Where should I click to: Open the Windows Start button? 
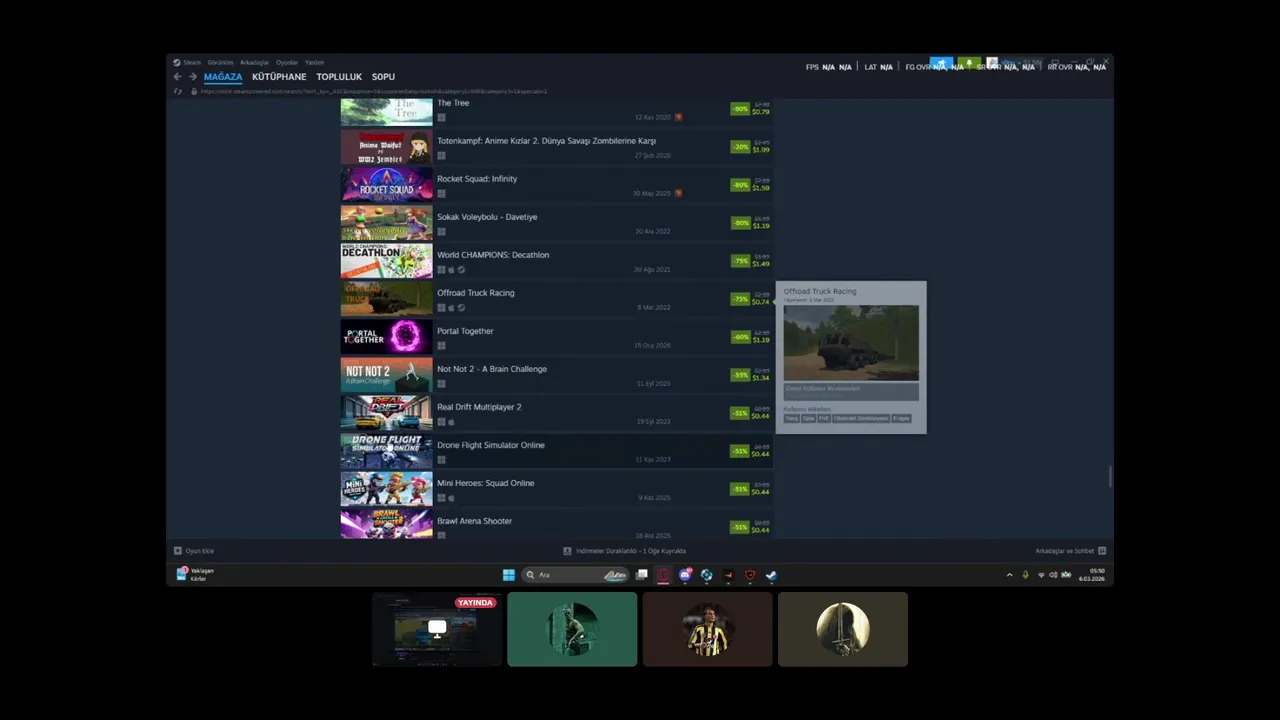[x=508, y=575]
